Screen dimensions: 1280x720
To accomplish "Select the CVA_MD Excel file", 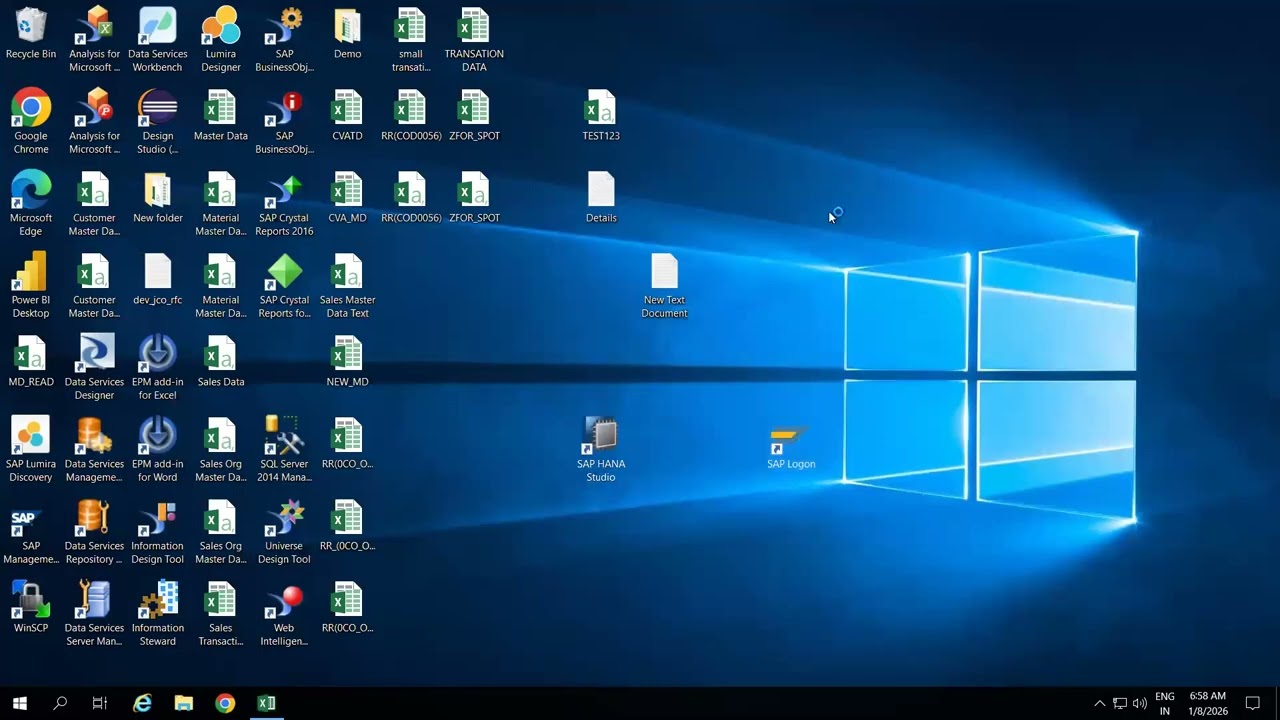I will 348,198.
